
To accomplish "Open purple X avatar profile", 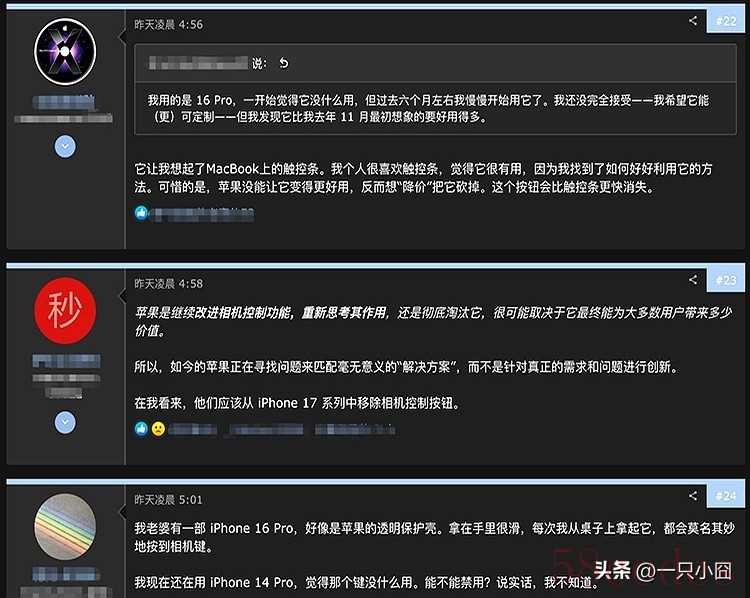I will (65, 52).
